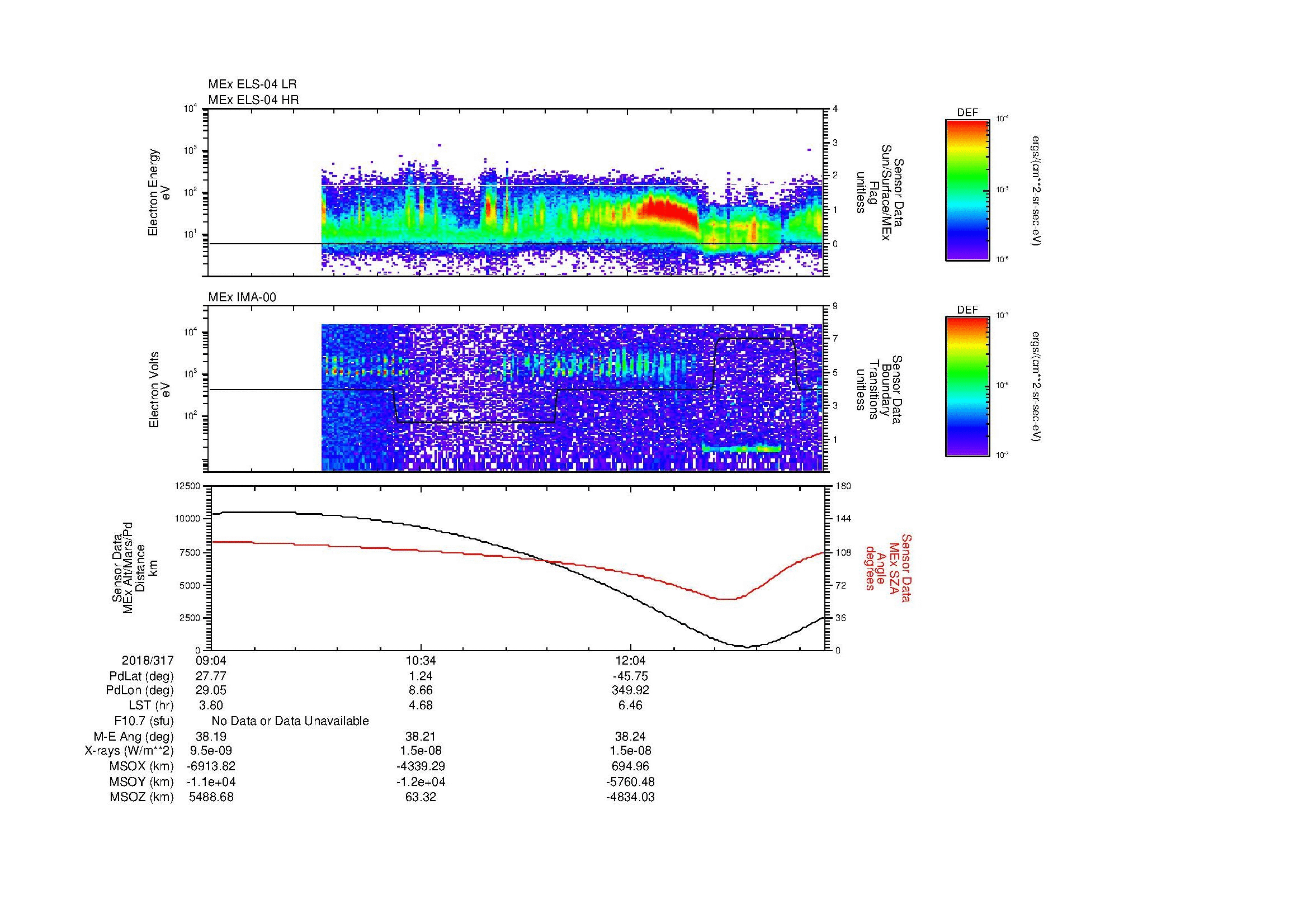Click the PdLat value '27.77'
Image resolution: width=1308 pixels, height=924 pixels.
(211, 676)
